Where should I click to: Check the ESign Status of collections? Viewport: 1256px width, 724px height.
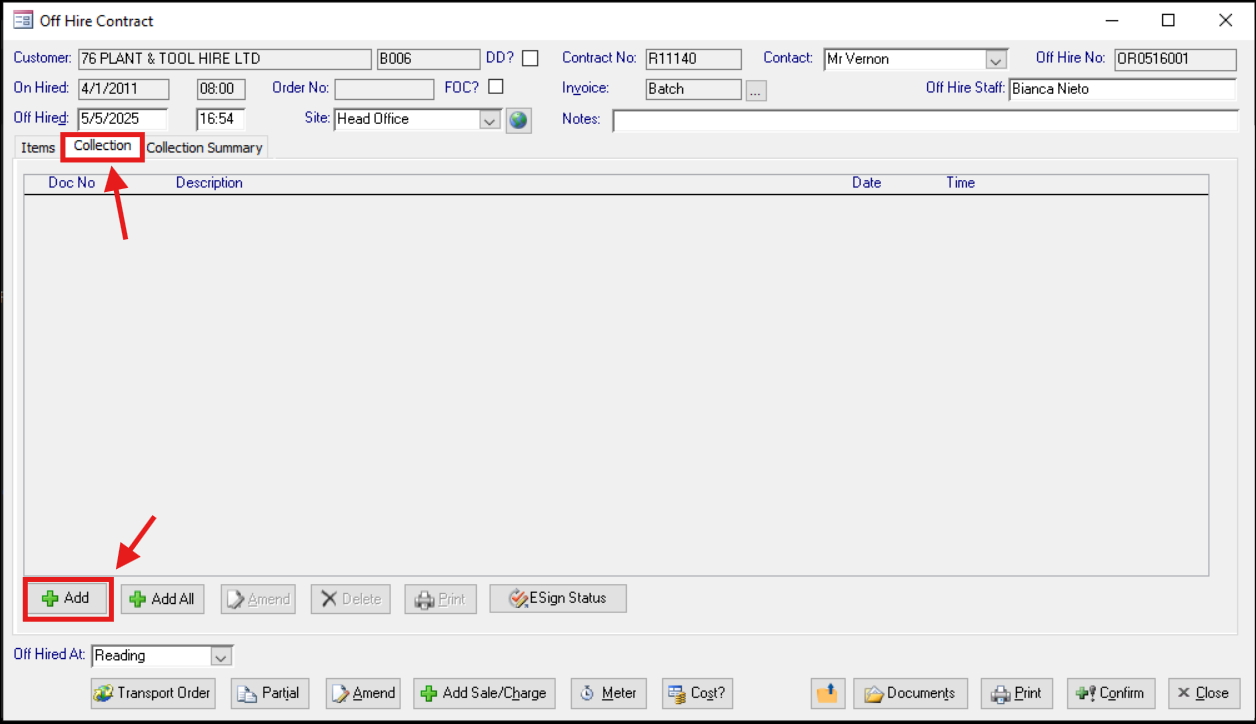tap(557, 598)
